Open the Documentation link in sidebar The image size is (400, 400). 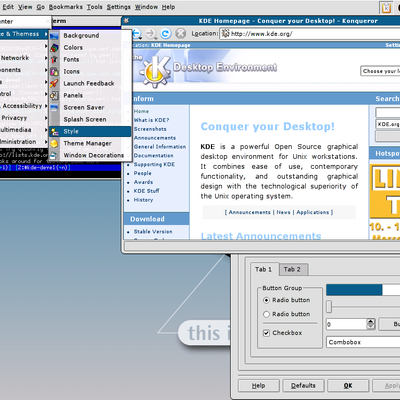tap(153, 156)
